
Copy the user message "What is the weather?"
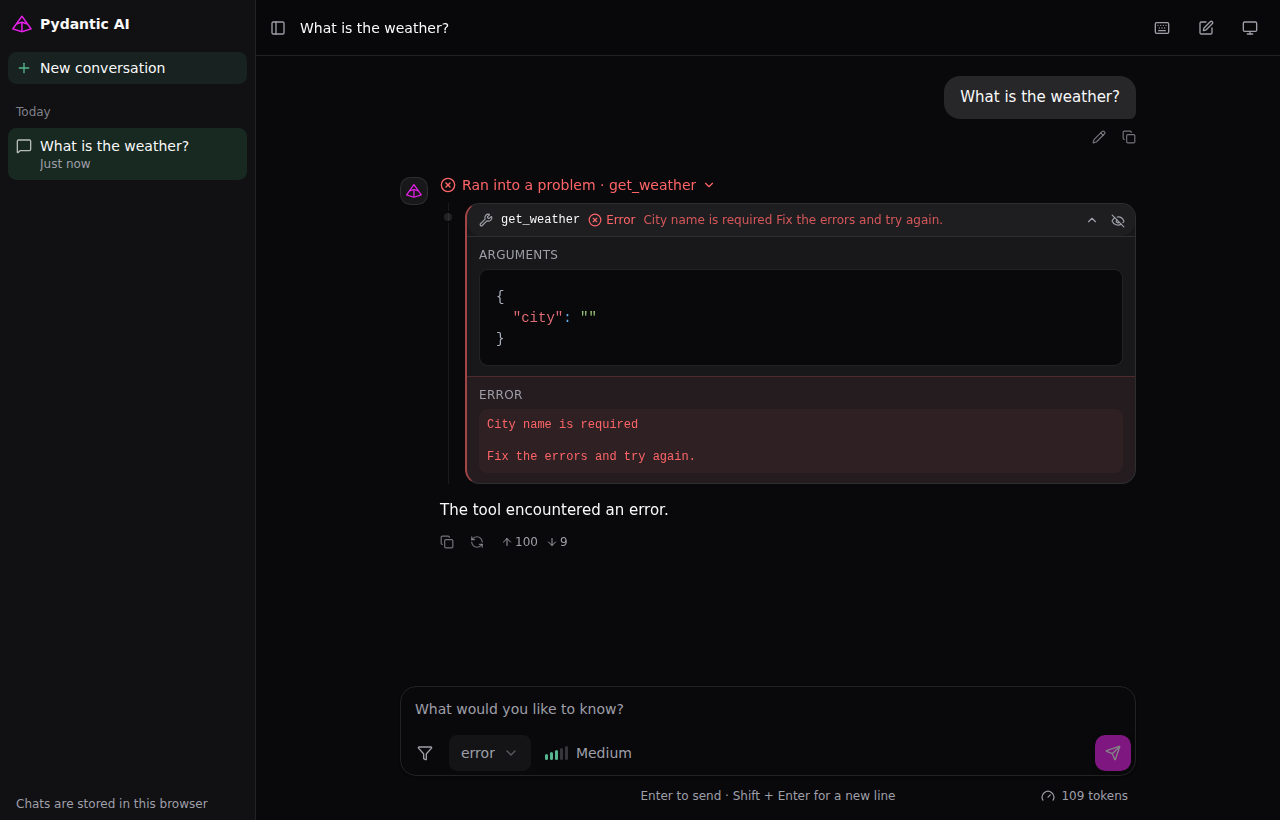pos(1129,137)
